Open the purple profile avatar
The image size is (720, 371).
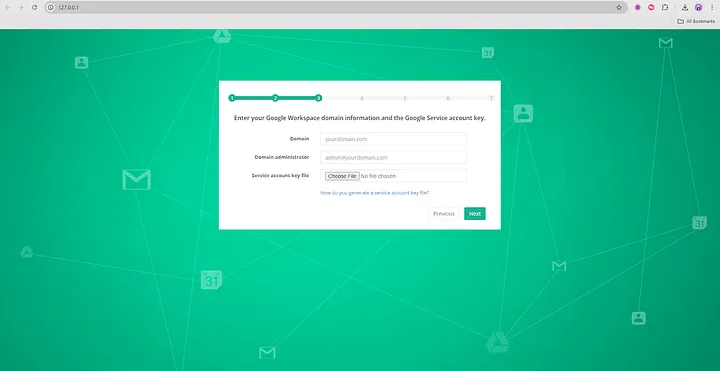(698, 7)
